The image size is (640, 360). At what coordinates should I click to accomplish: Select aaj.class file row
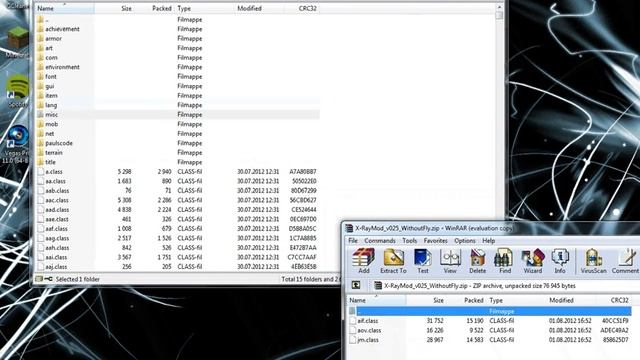tap(178, 267)
